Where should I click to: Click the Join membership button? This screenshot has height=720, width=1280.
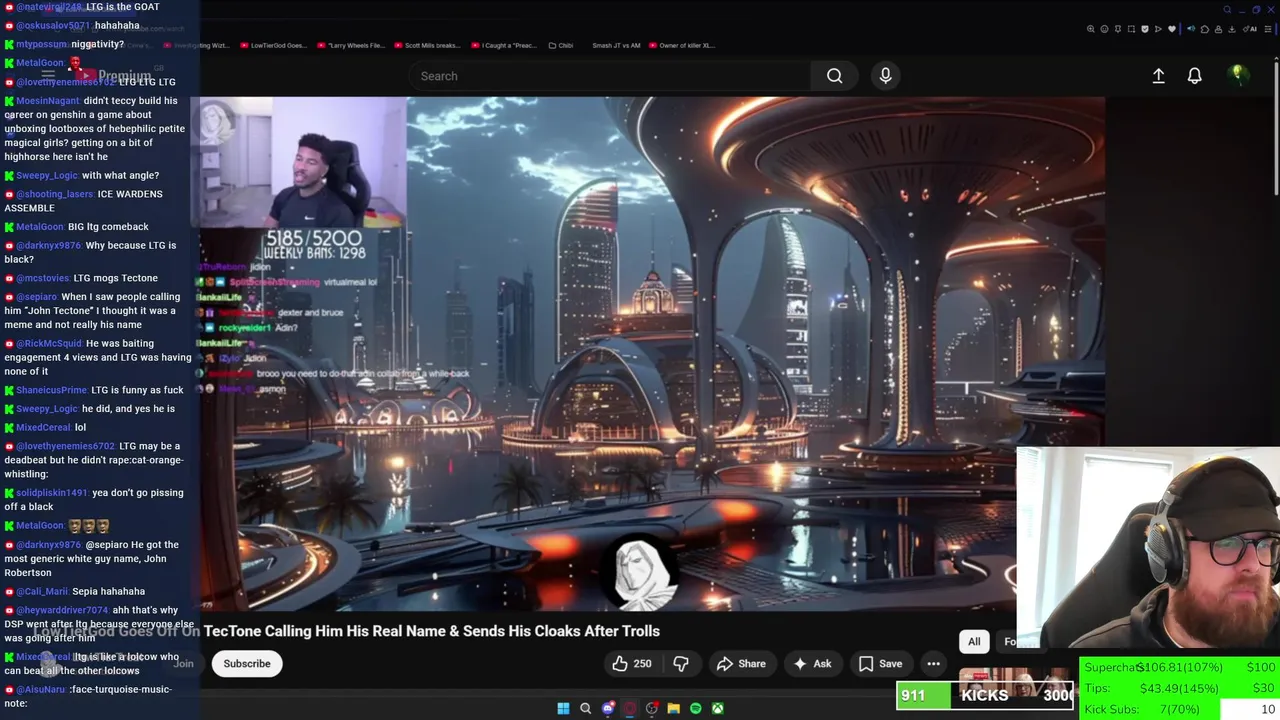[183, 663]
